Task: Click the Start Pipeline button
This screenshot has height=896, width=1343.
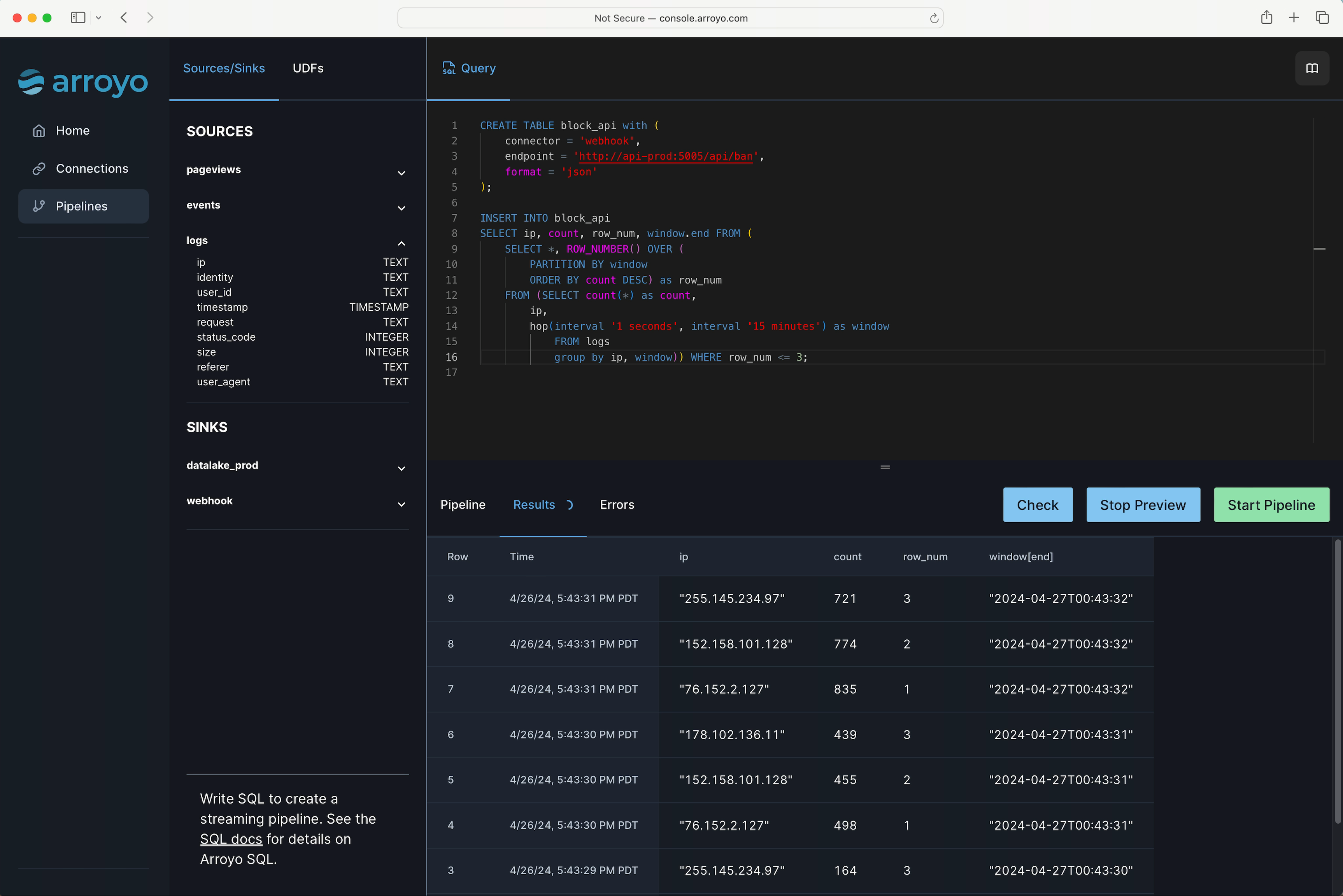Action: tap(1271, 504)
